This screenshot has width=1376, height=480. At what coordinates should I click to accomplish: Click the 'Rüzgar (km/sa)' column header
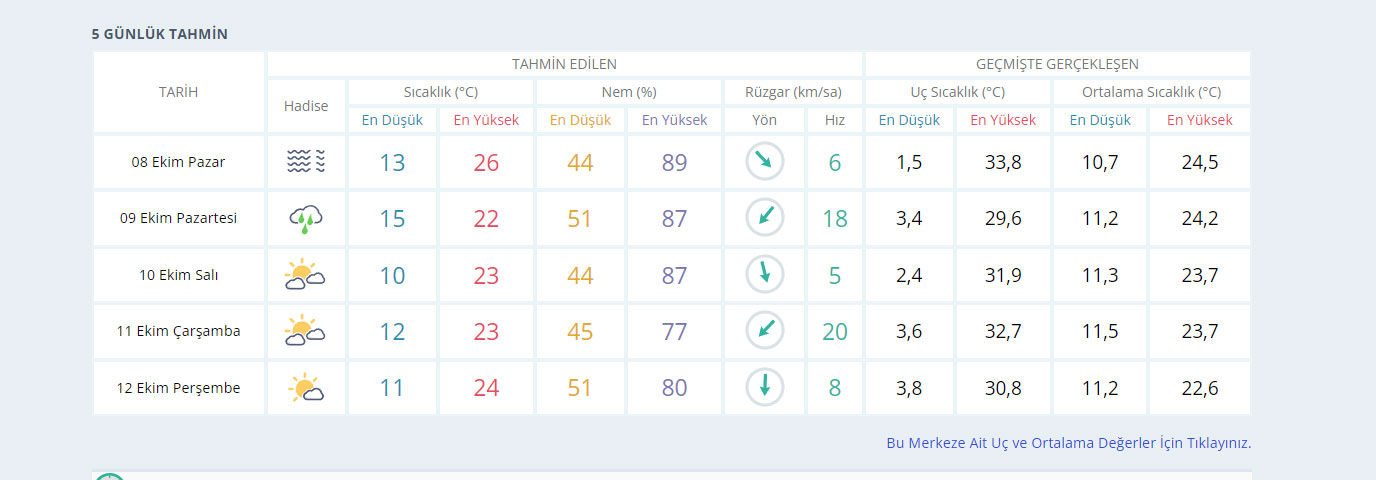(x=793, y=92)
